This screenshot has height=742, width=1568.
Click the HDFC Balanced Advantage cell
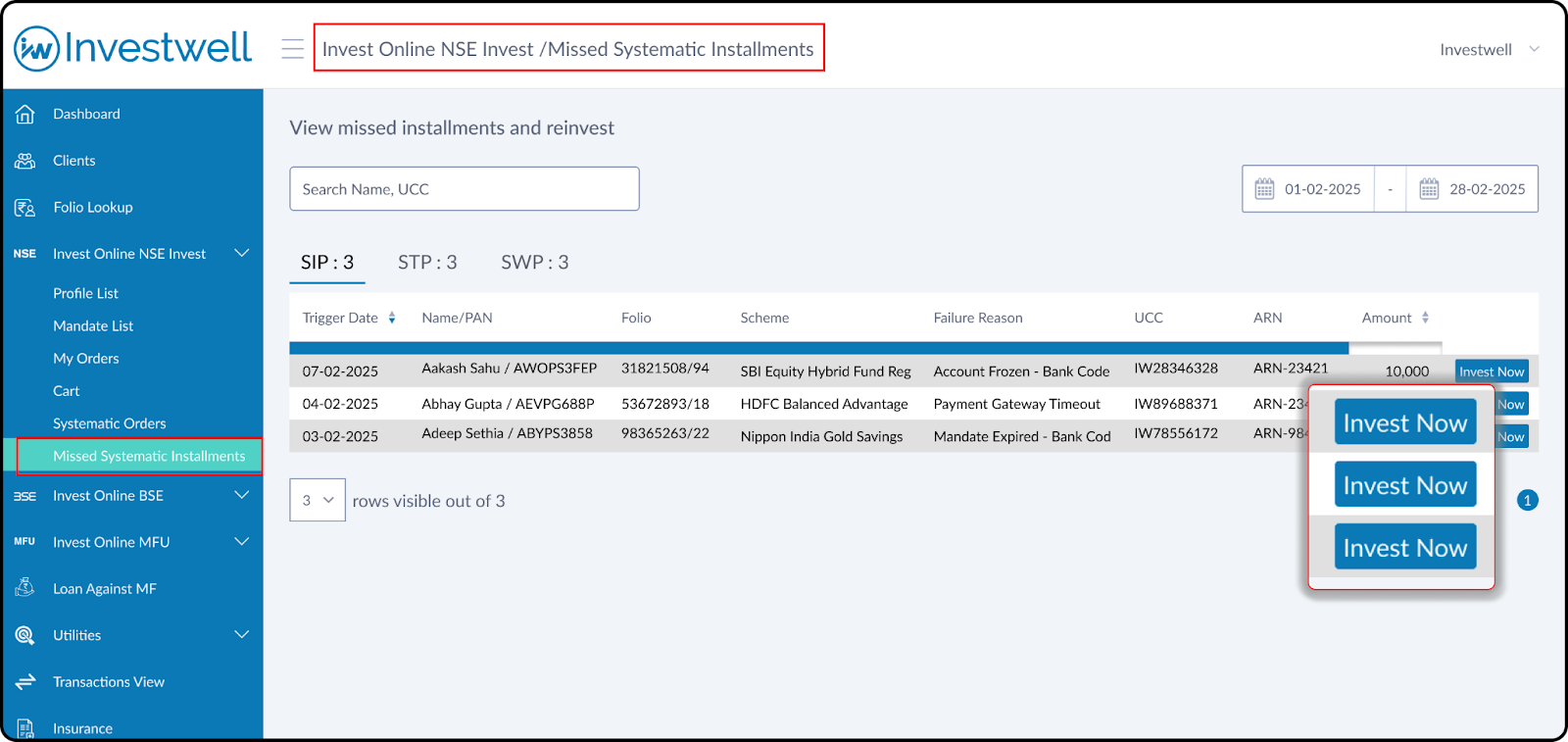tap(824, 404)
